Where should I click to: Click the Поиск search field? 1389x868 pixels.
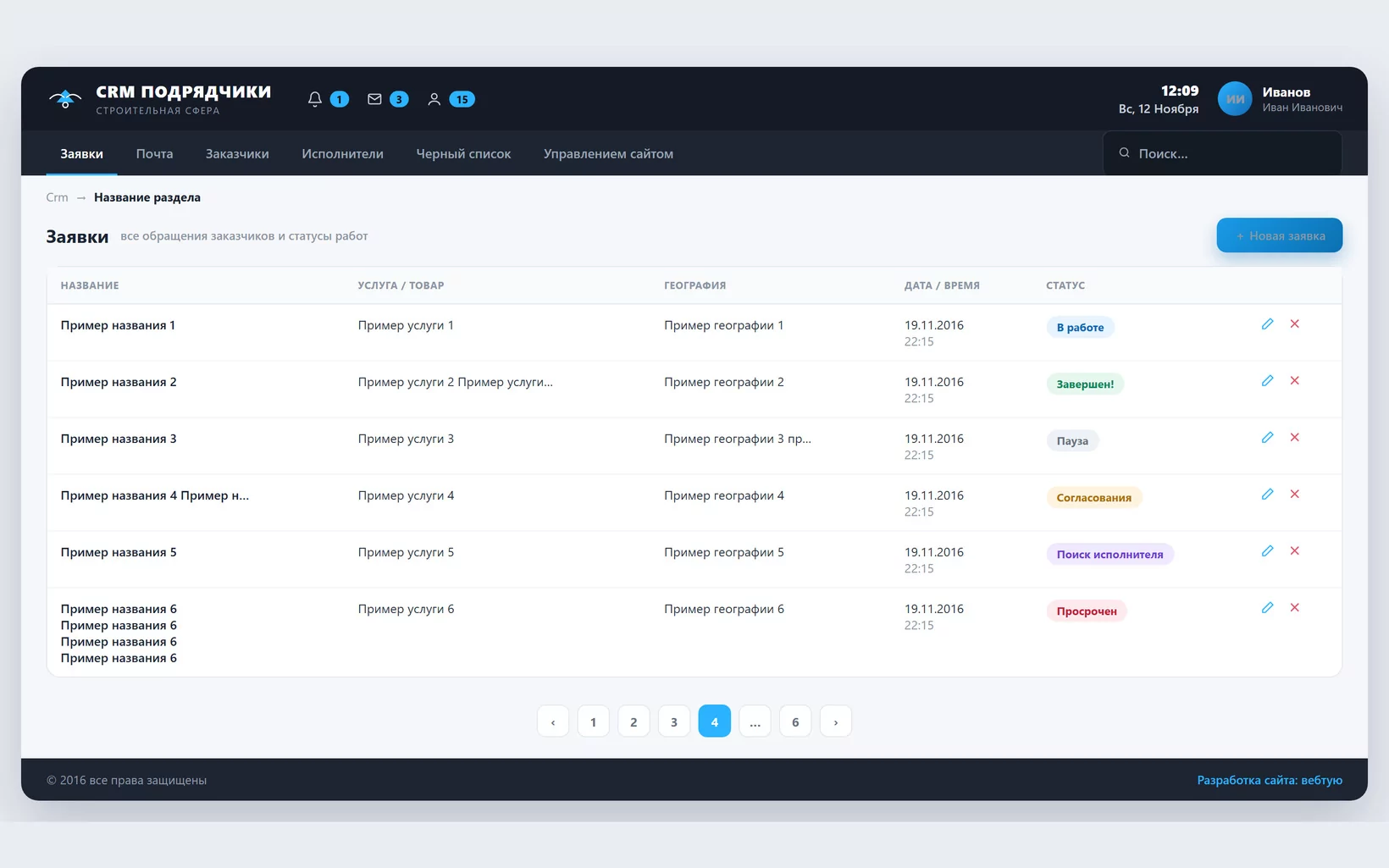[x=1222, y=153]
